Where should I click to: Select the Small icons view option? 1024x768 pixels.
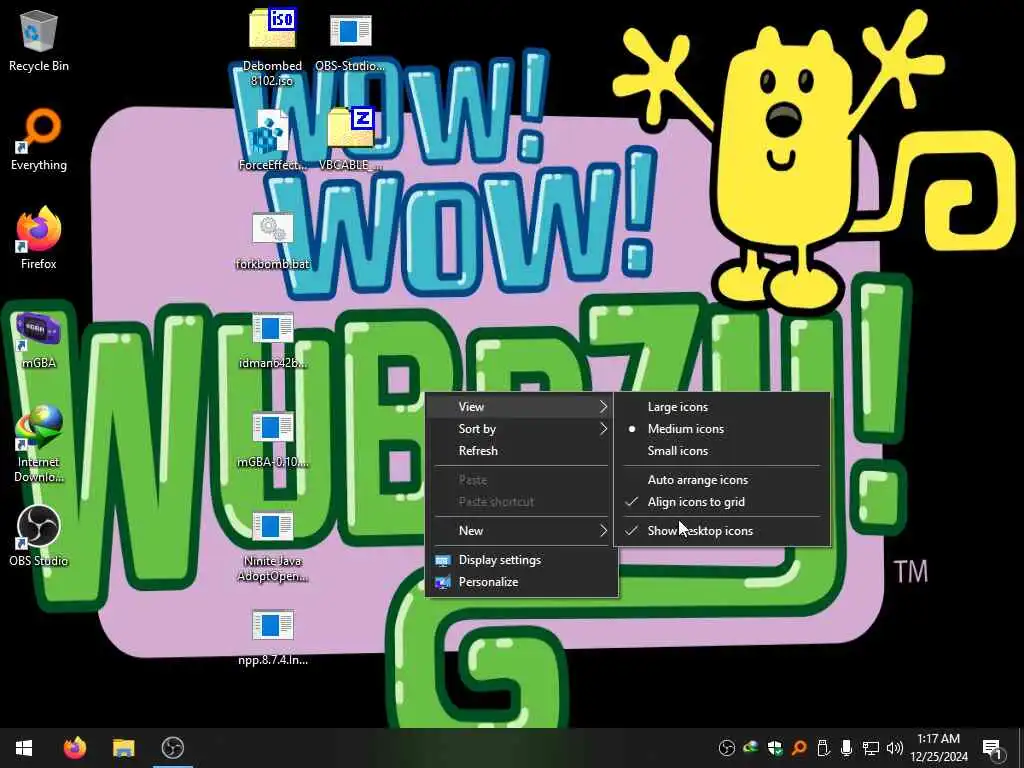pos(722,451)
